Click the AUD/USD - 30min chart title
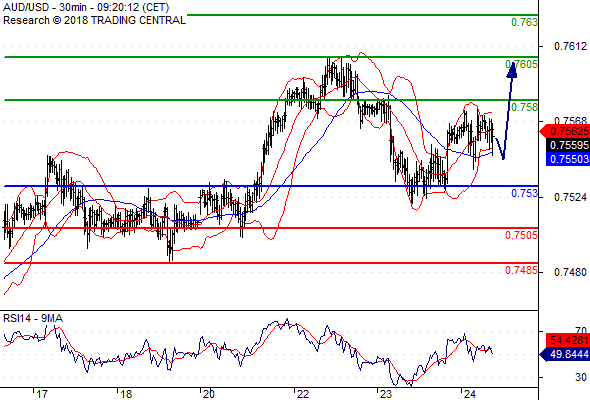The image size is (590, 400). pyautogui.click(x=86, y=7)
